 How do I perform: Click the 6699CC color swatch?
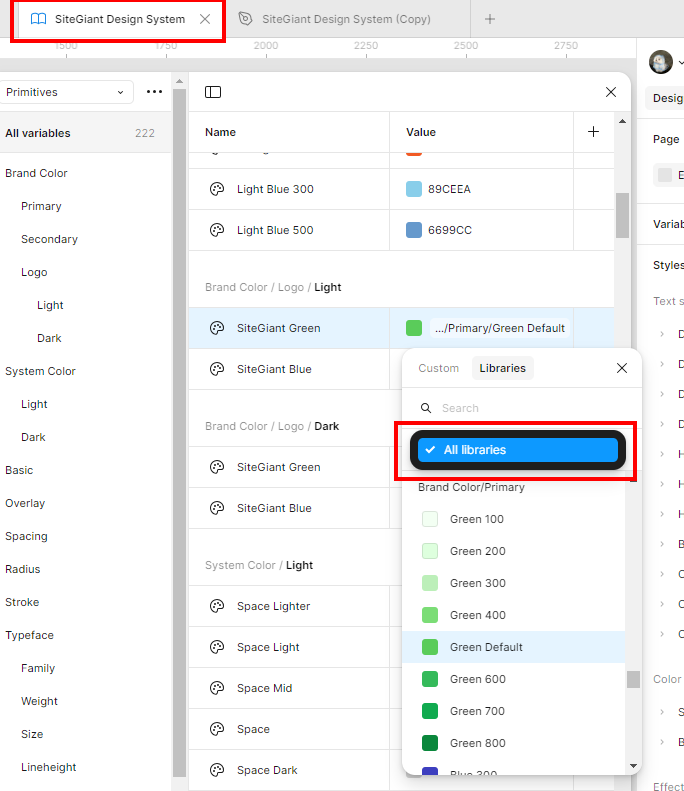coord(414,230)
